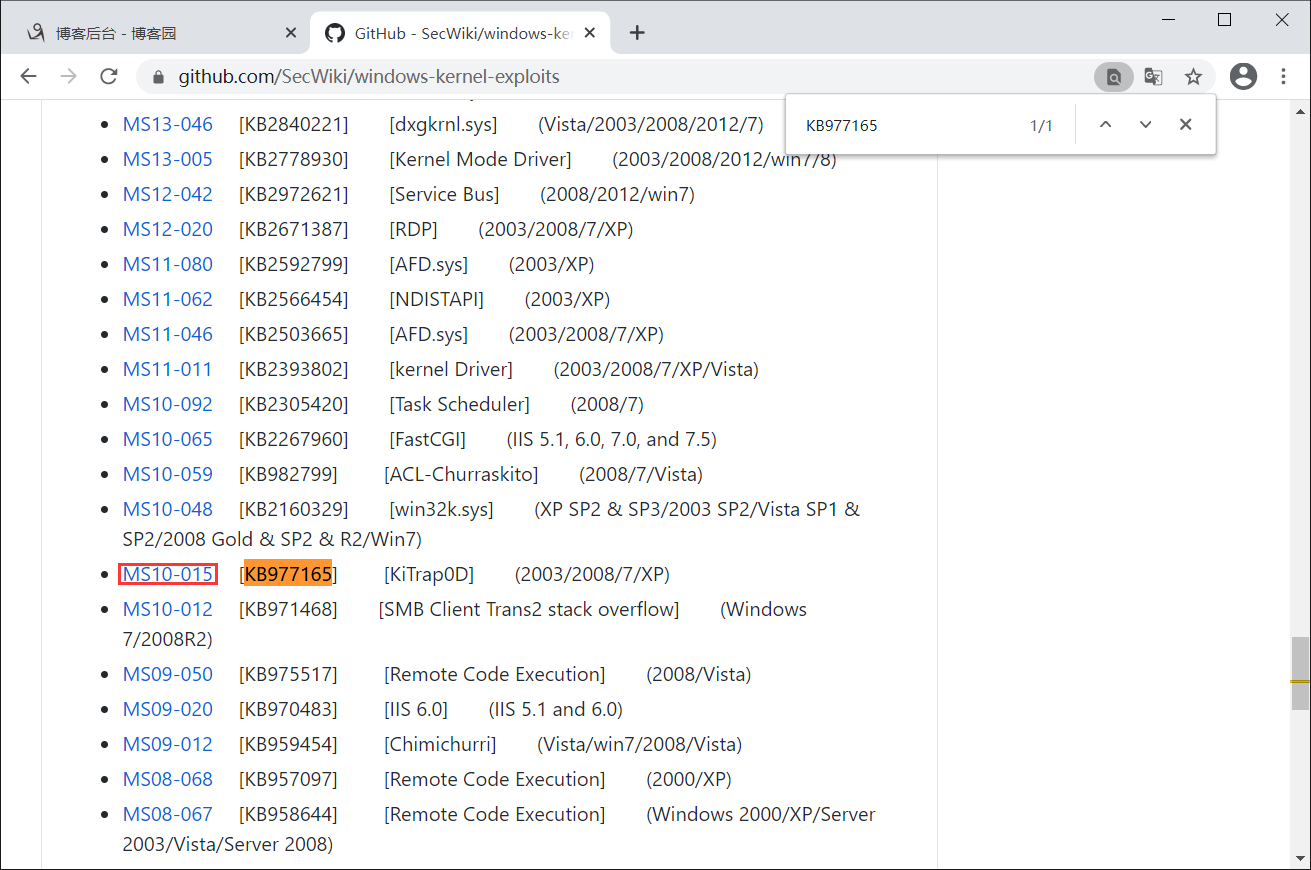Image resolution: width=1311 pixels, height=870 pixels.
Task: Go back to the previous page
Action: coord(28,76)
